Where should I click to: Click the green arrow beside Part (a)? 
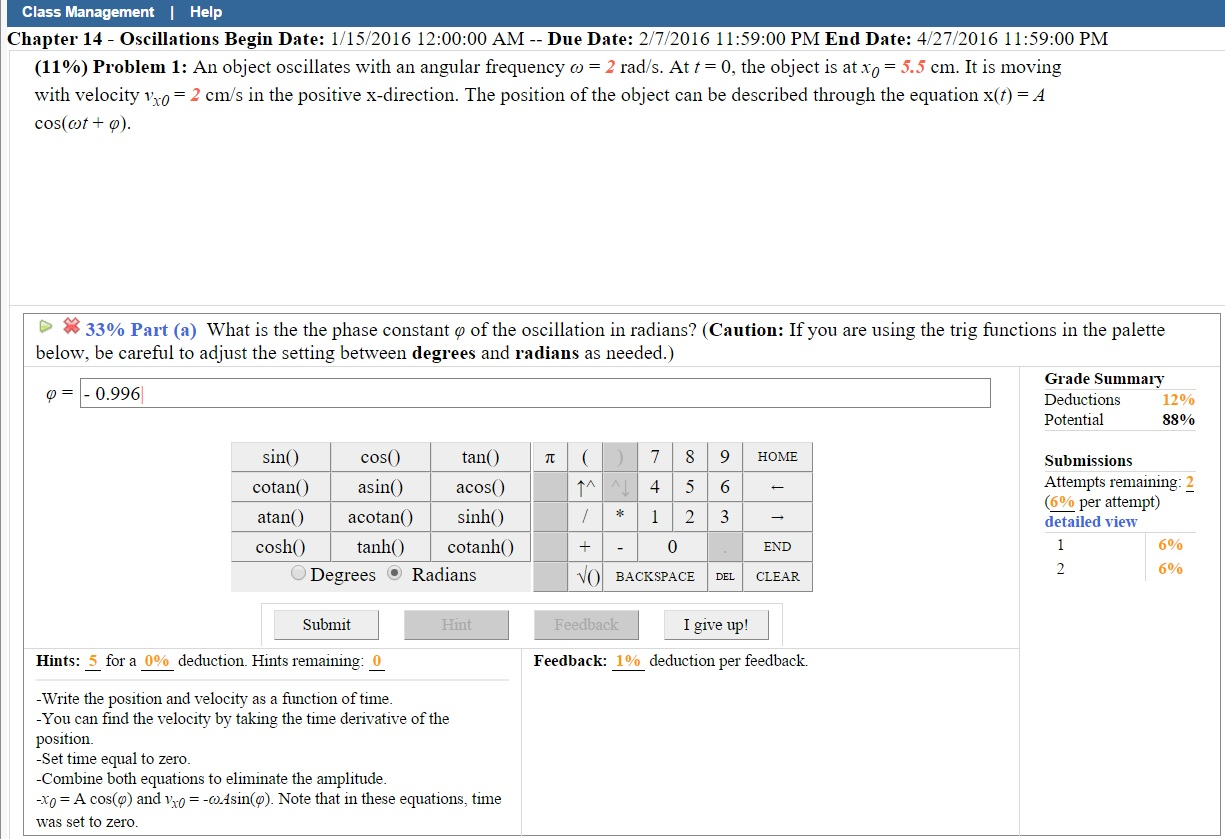(45, 328)
